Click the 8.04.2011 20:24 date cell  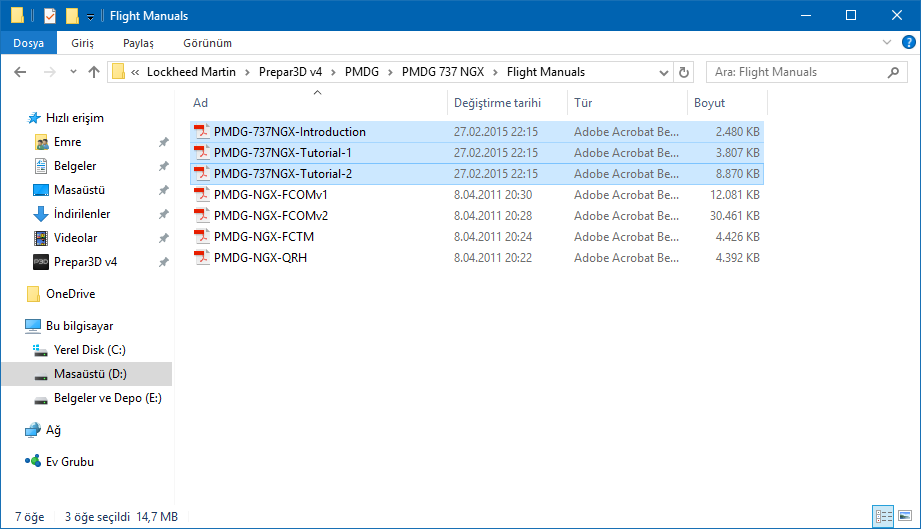[493, 237]
